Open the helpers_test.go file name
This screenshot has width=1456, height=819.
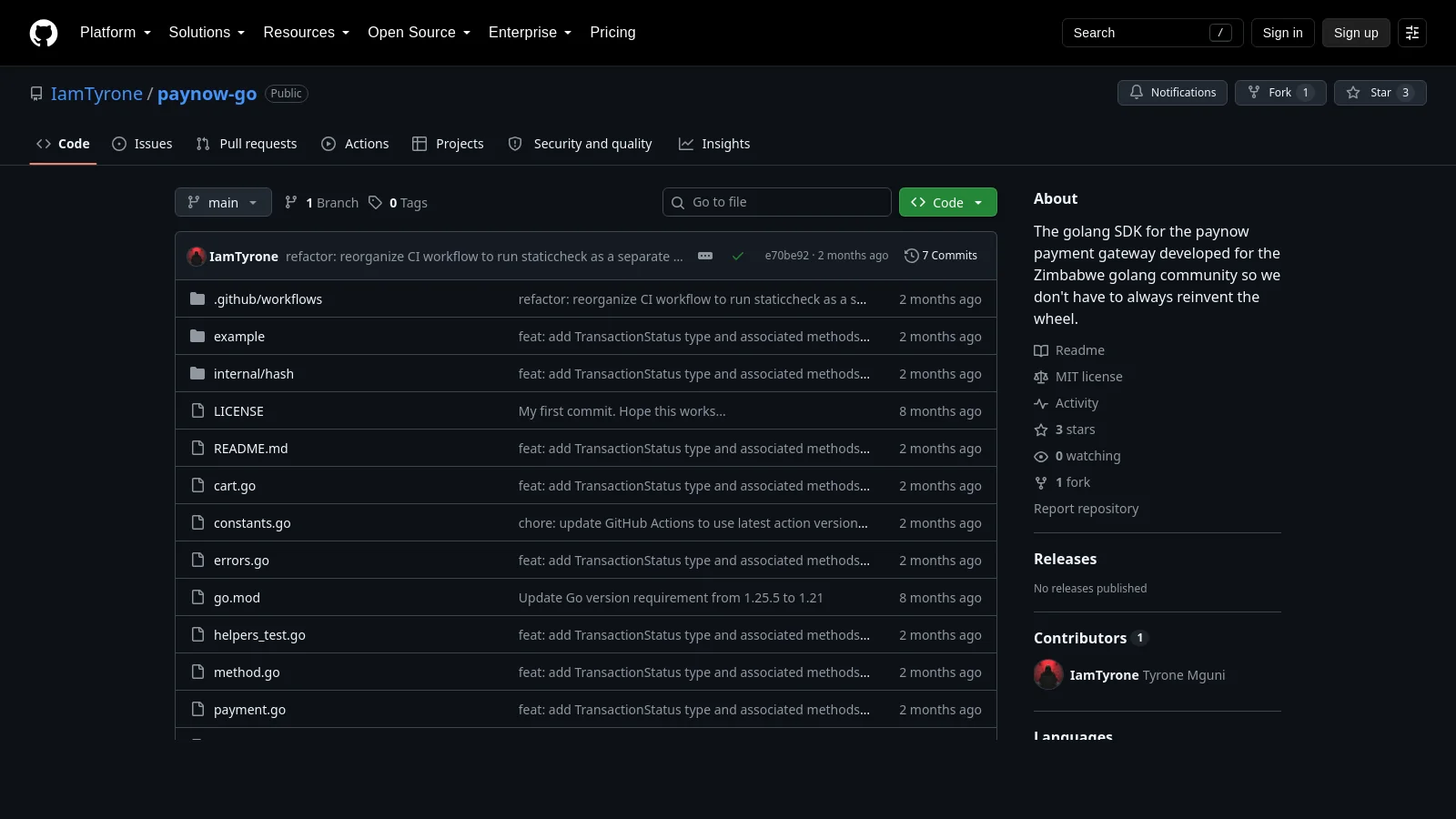259,635
